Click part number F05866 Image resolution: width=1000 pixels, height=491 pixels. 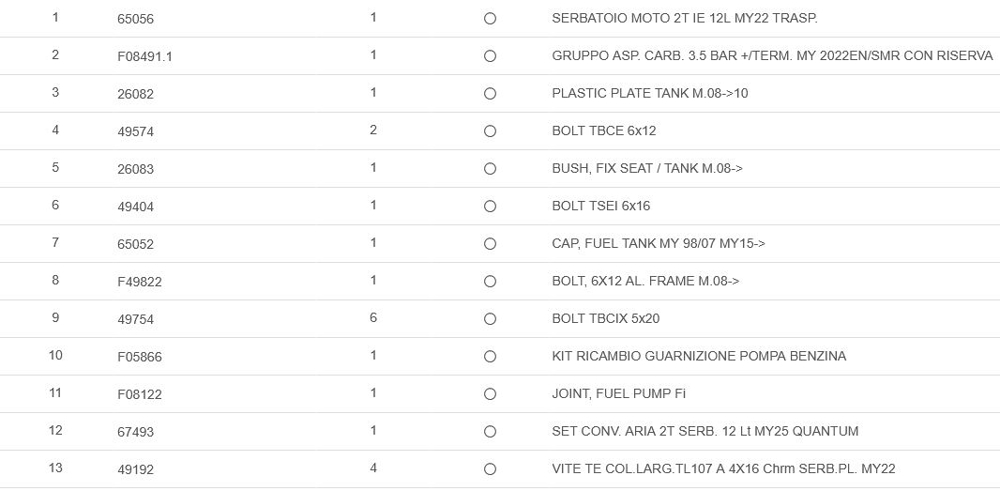139,357
